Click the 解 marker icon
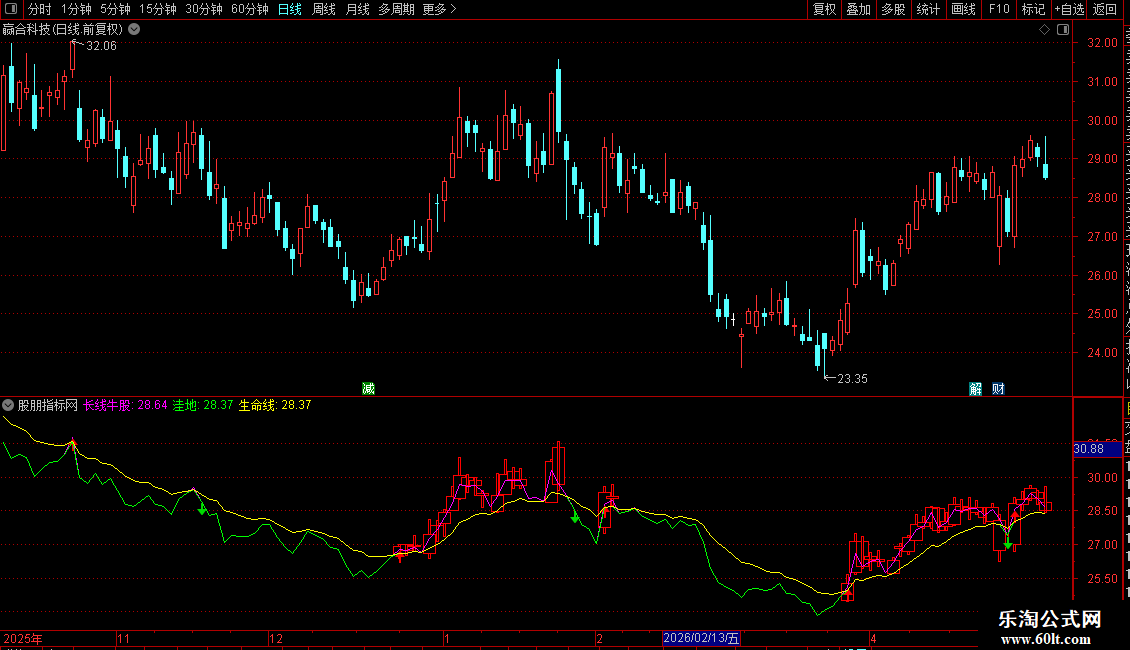This screenshot has width=1130, height=650. pyautogui.click(x=976, y=389)
